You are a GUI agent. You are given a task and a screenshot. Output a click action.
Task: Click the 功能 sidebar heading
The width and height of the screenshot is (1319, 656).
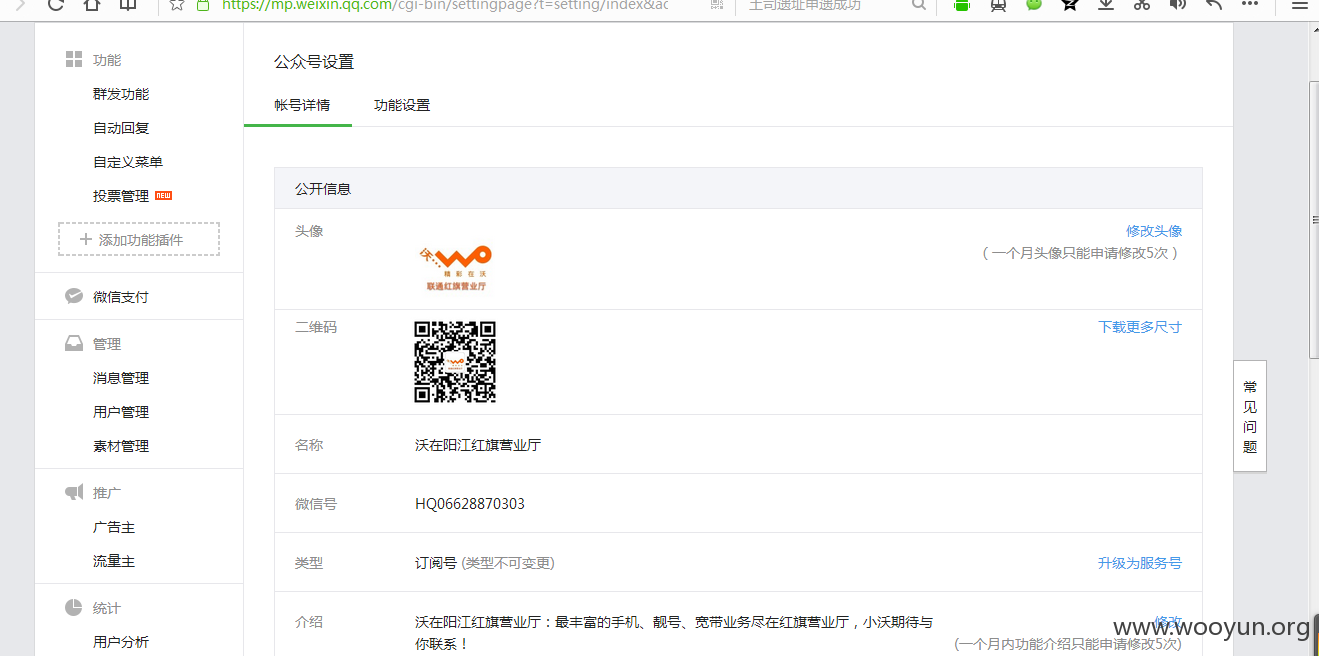tap(107, 61)
